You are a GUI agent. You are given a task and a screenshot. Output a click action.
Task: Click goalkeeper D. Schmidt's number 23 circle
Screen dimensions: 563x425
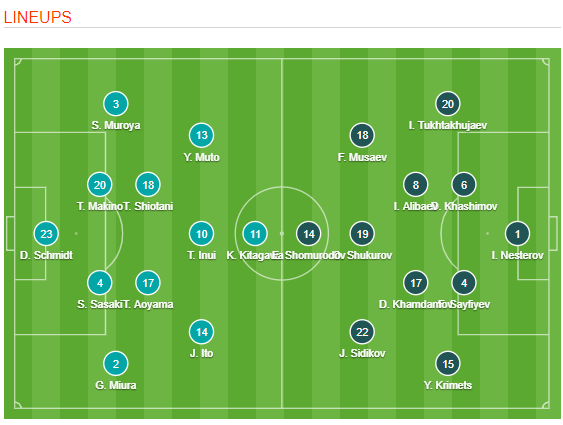[46, 234]
